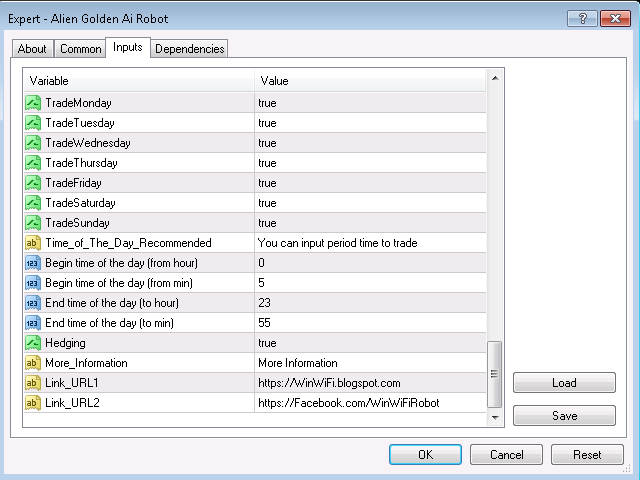Switch to the Common tab
Screen dimensions: 640x480
[x=80, y=49]
